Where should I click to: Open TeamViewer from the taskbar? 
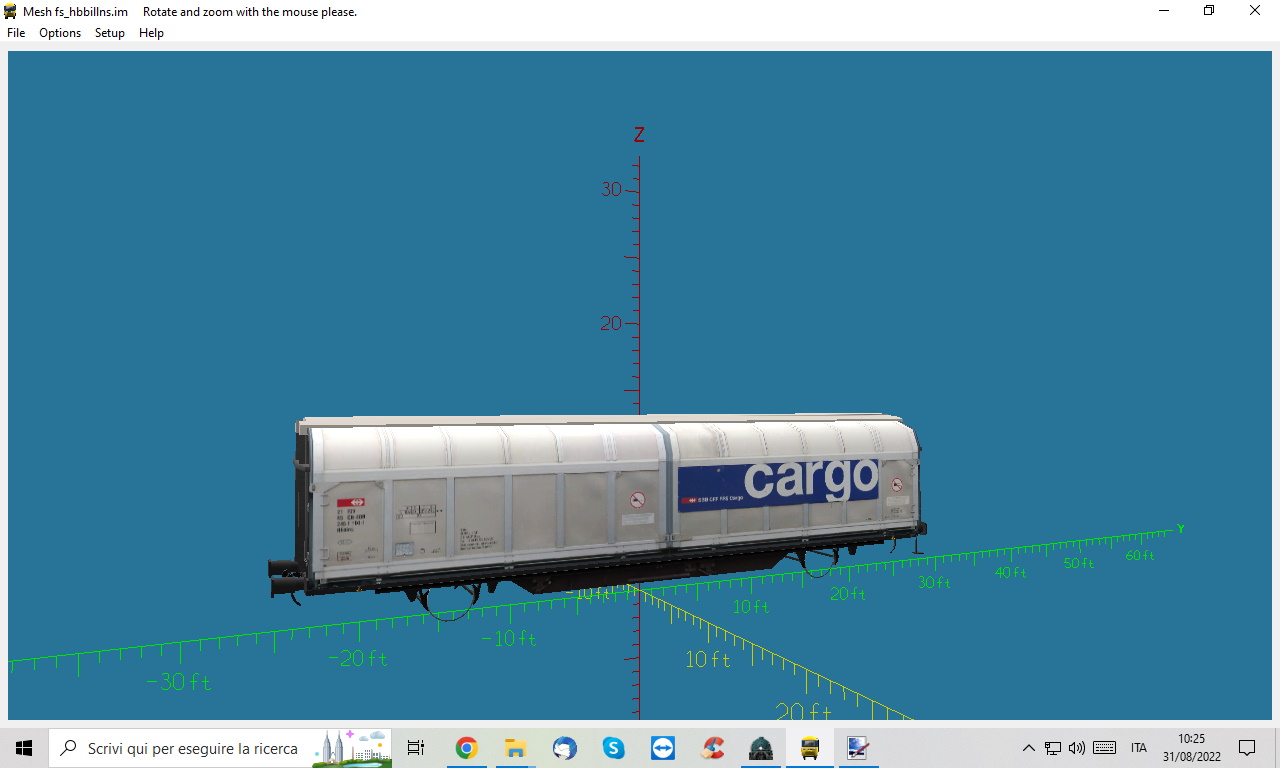point(662,748)
